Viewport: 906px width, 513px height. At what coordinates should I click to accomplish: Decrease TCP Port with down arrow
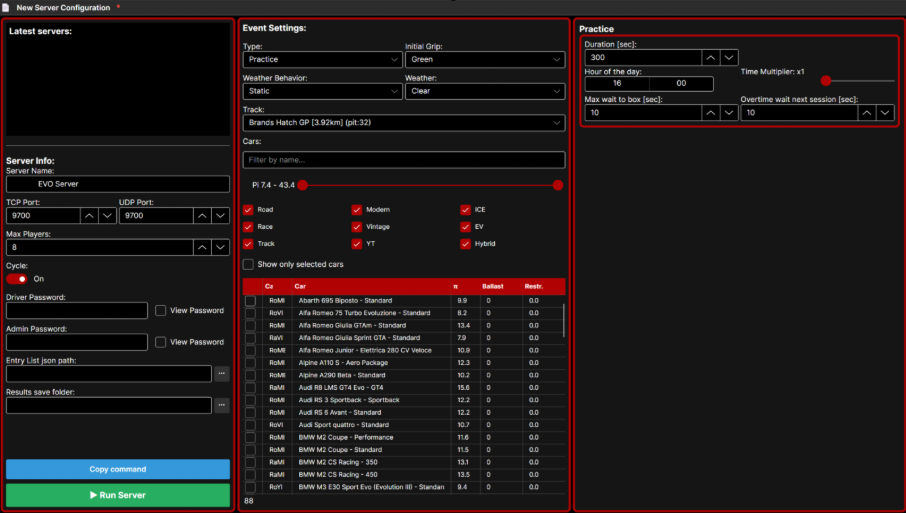click(x=107, y=215)
